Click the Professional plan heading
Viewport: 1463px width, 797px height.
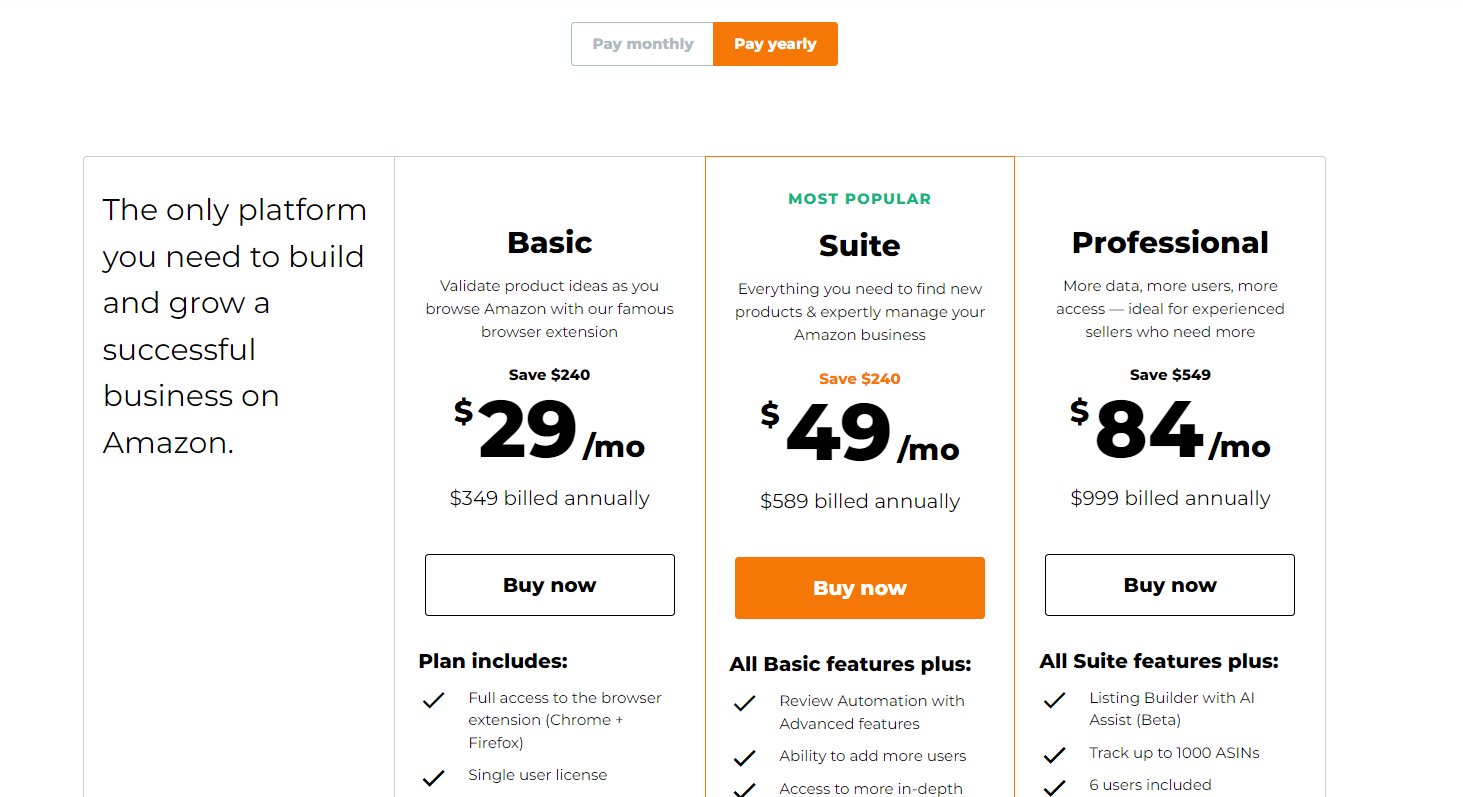pyautogui.click(x=1169, y=242)
